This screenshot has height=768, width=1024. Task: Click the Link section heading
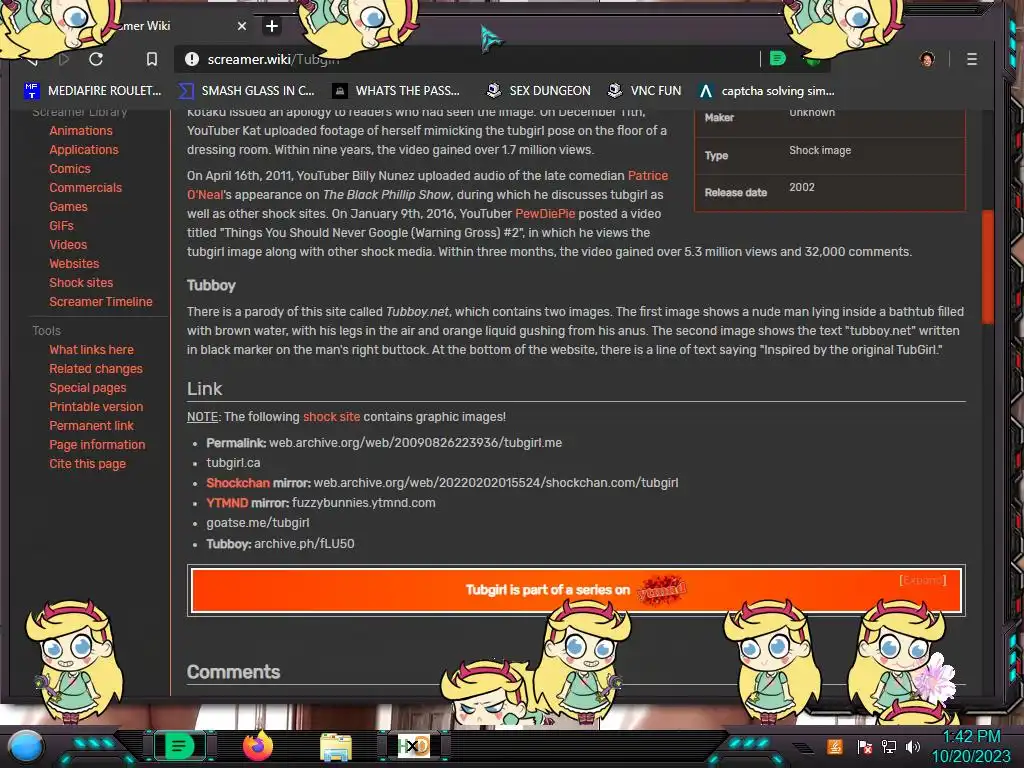[x=204, y=389]
